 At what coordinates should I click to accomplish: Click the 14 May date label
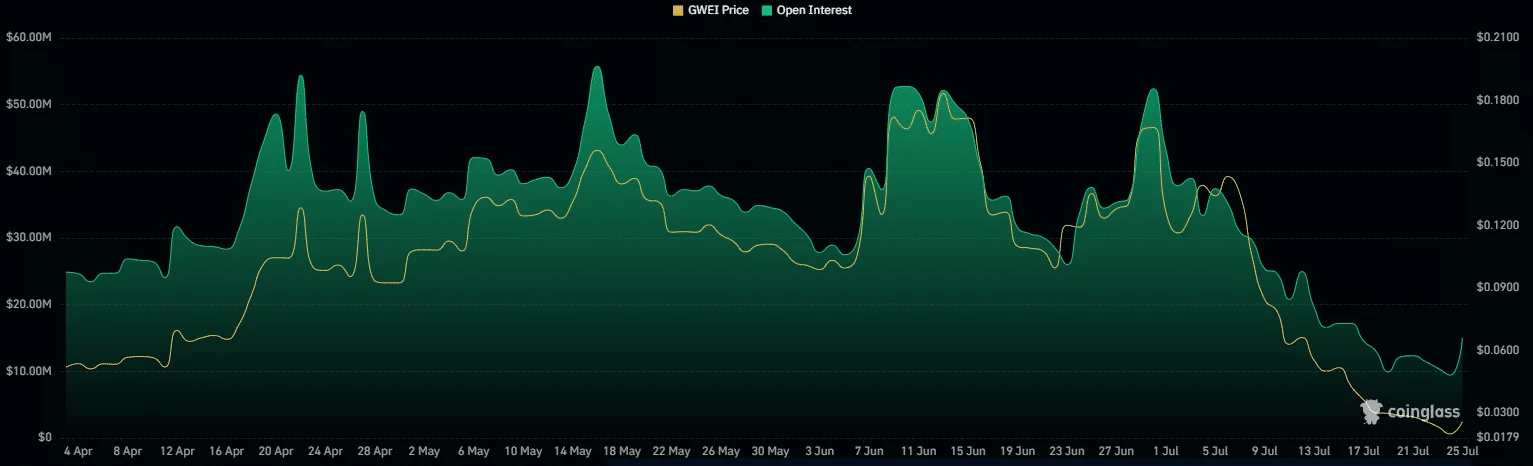(574, 452)
